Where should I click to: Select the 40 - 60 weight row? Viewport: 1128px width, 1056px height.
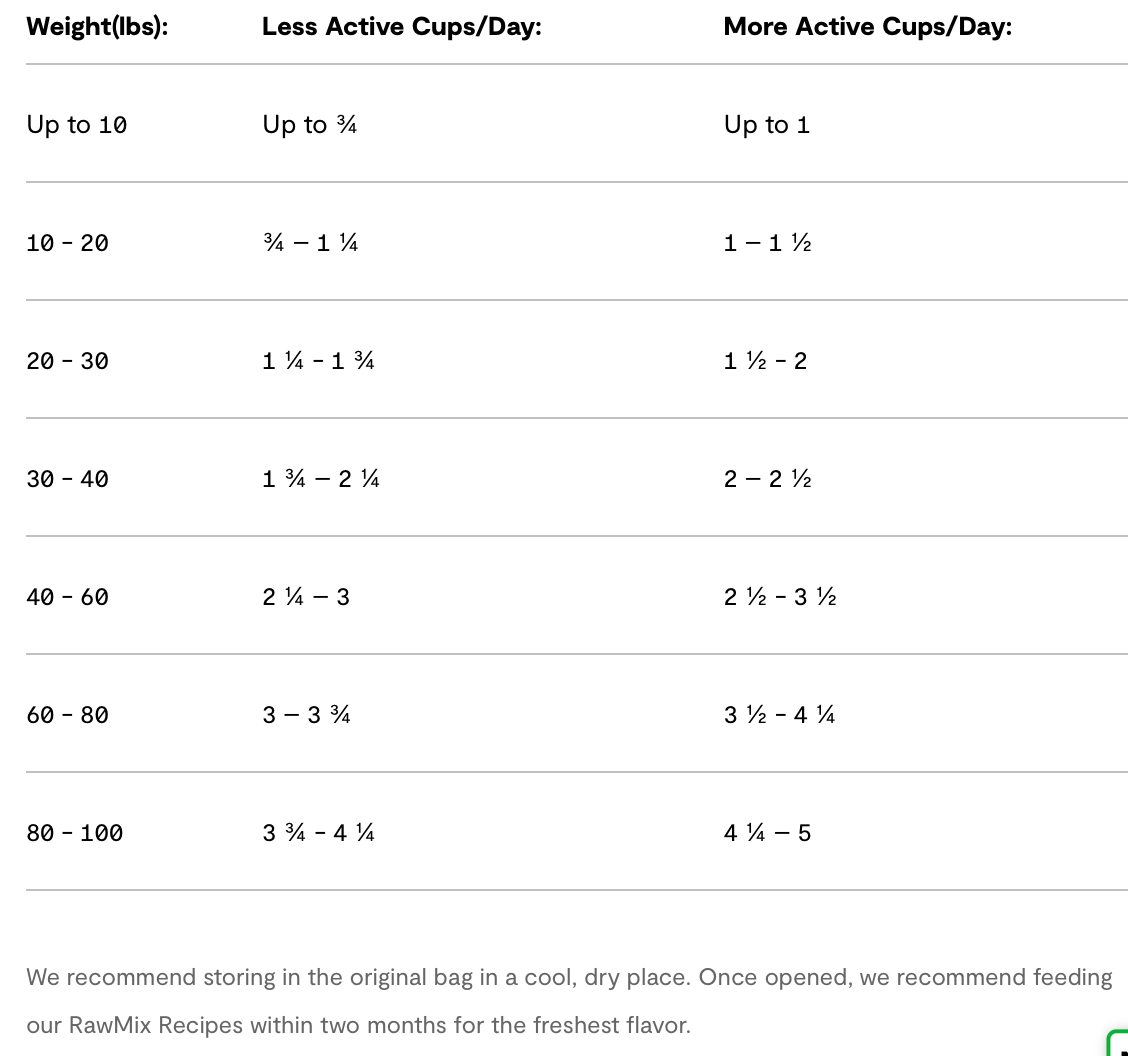point(67,597)
